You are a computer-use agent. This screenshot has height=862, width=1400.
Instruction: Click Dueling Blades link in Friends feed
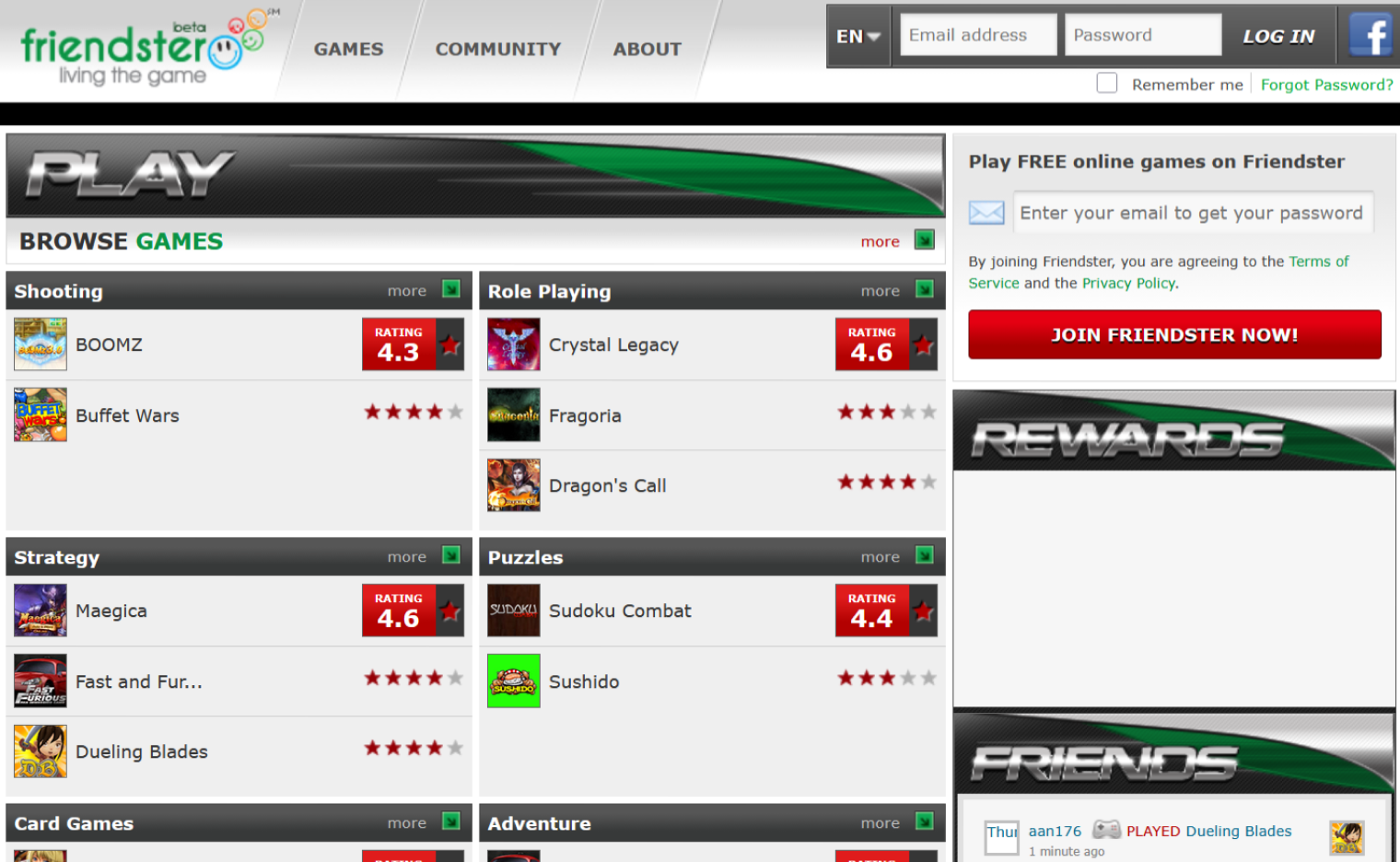(1239, 831)
